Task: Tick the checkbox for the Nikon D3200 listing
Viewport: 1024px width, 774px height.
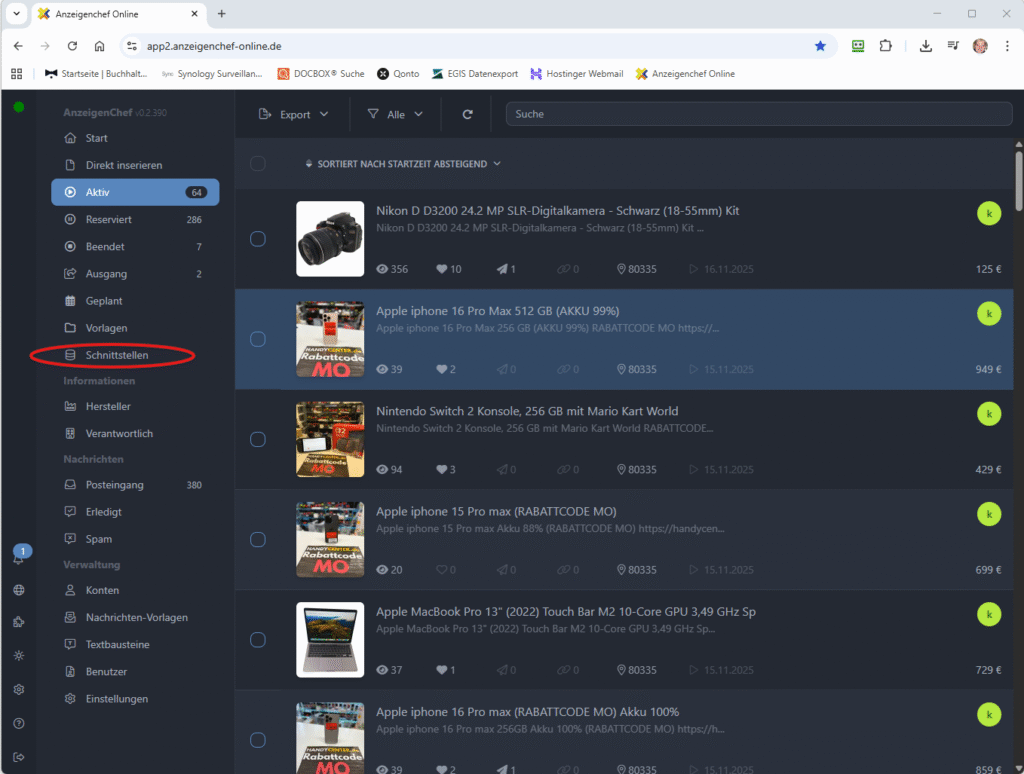Action: (x=257, y=239)
